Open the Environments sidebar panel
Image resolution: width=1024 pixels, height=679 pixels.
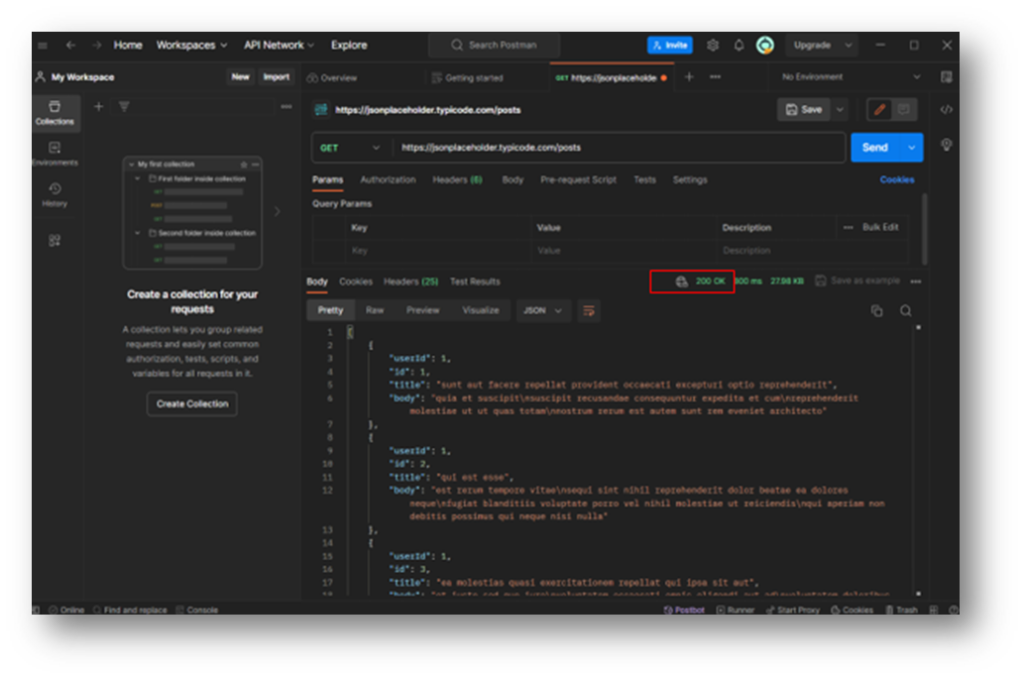[55, 152]
